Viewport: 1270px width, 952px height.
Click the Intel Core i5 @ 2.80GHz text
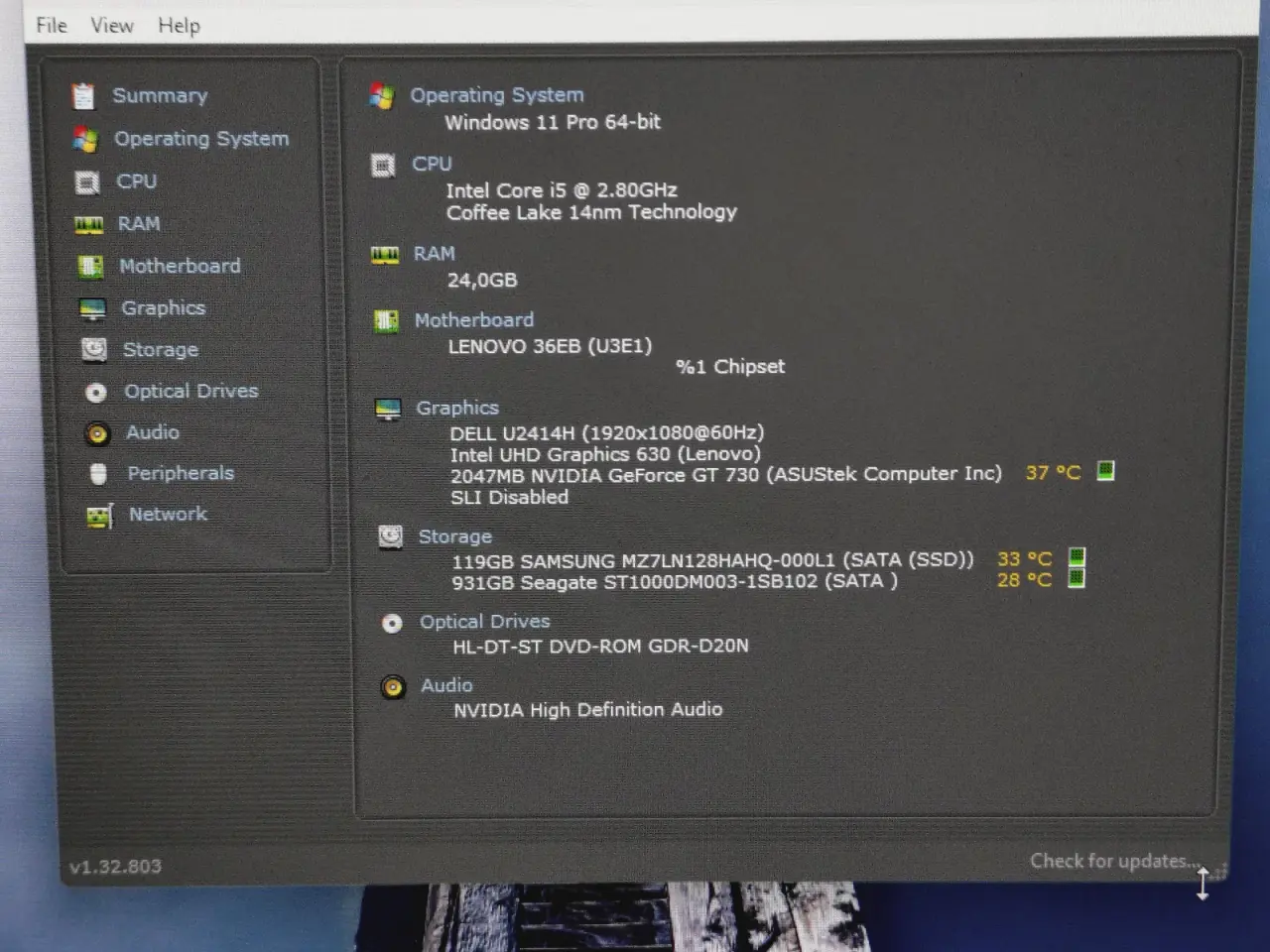562,190
